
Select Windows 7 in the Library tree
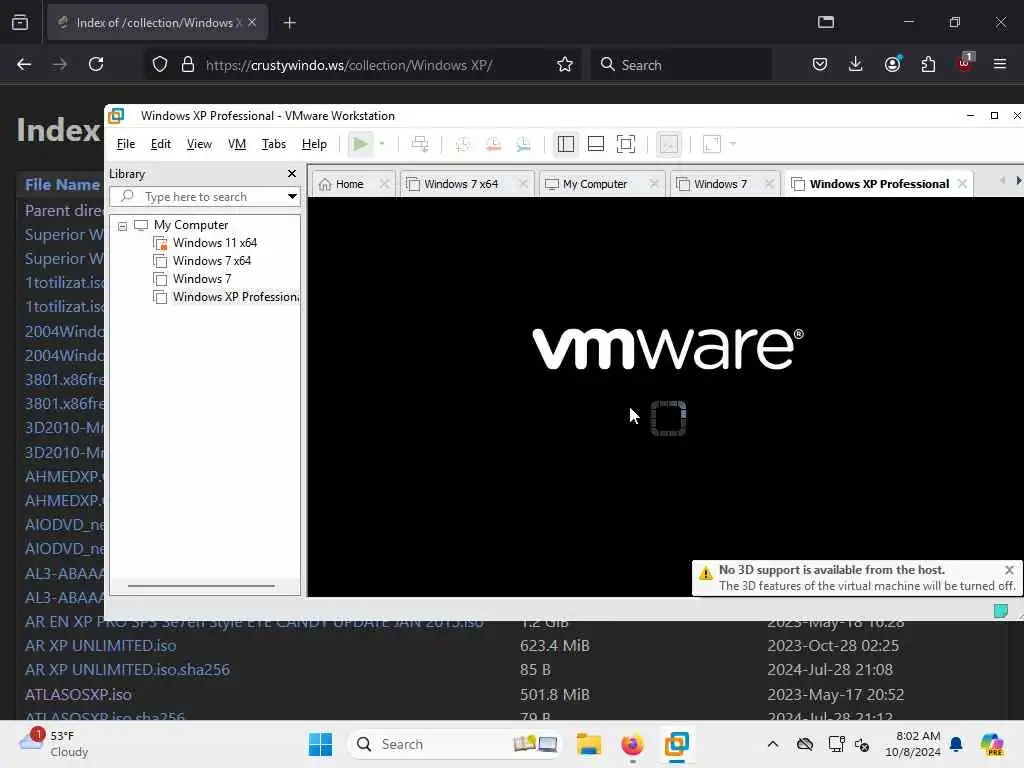pyautogui.click(x=202, y=279)
